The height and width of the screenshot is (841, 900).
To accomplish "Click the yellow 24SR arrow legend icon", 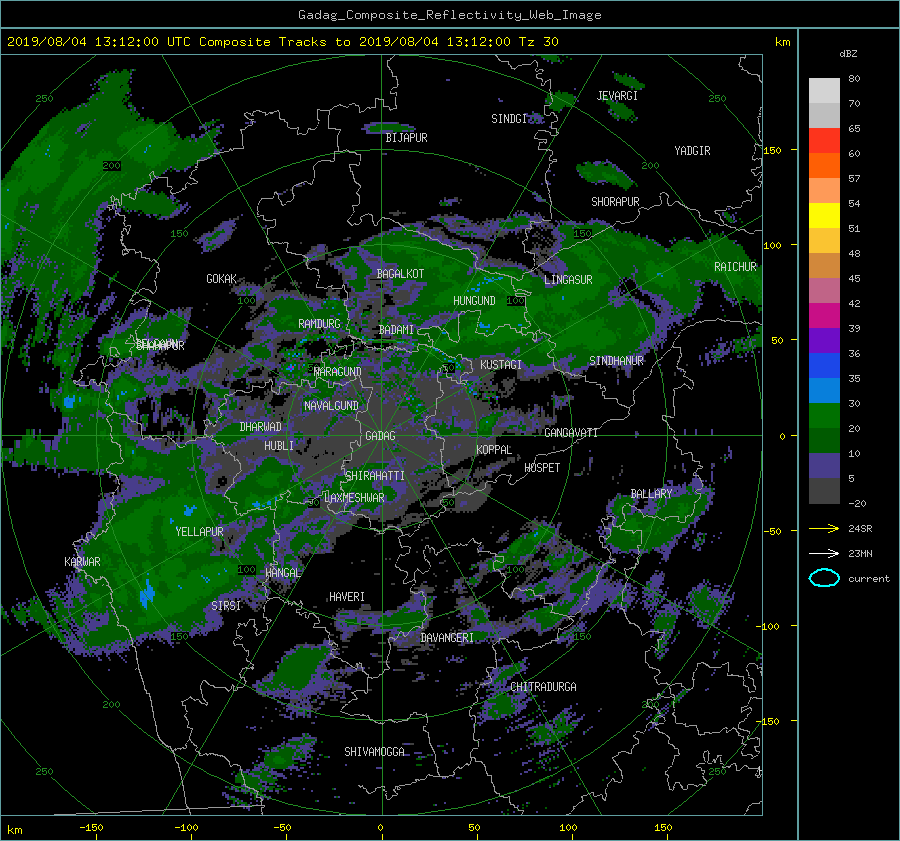I will coord(824,528).
